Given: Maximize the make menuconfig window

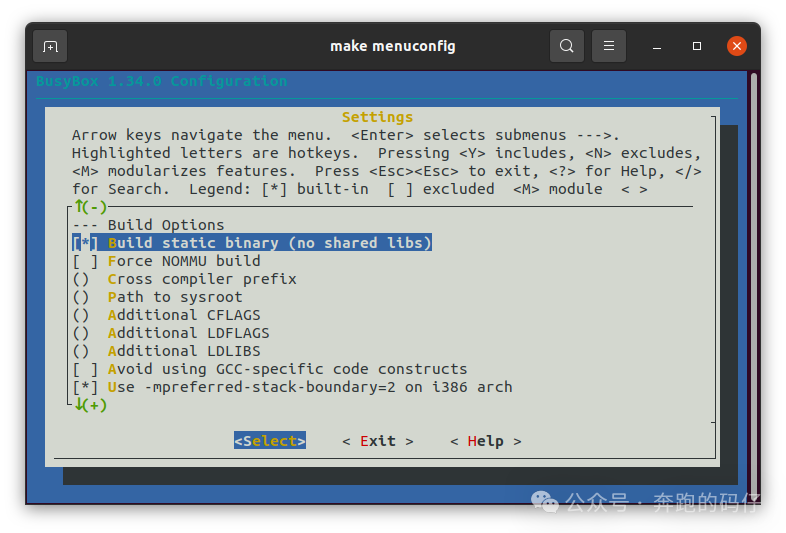Looking at the screenshot, I should [x=697, y=46].
